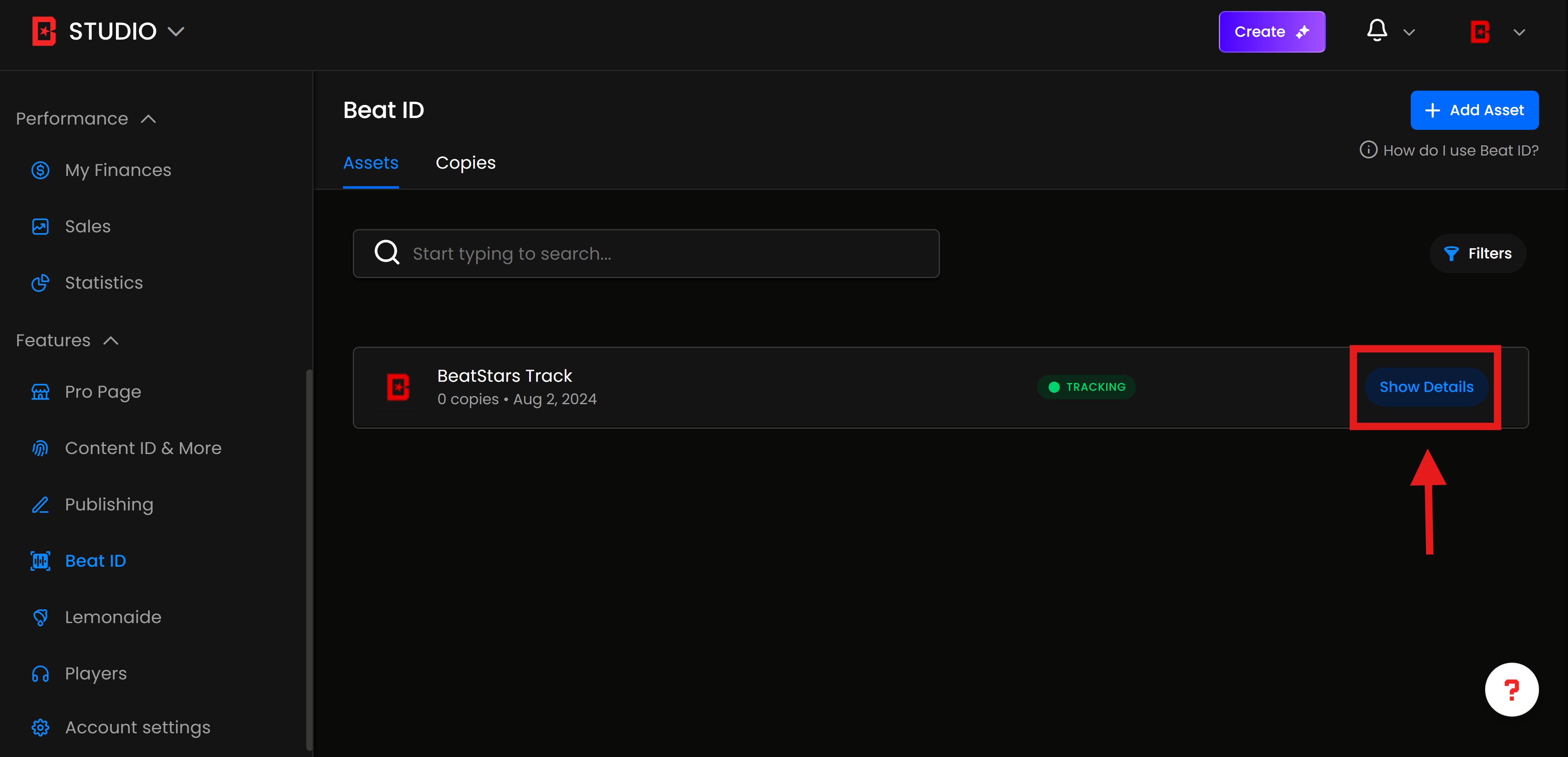The height and width of the screenshot is (757, 1568).
Task: Click the Statistics pie chart icon
Action: point(40,283)
